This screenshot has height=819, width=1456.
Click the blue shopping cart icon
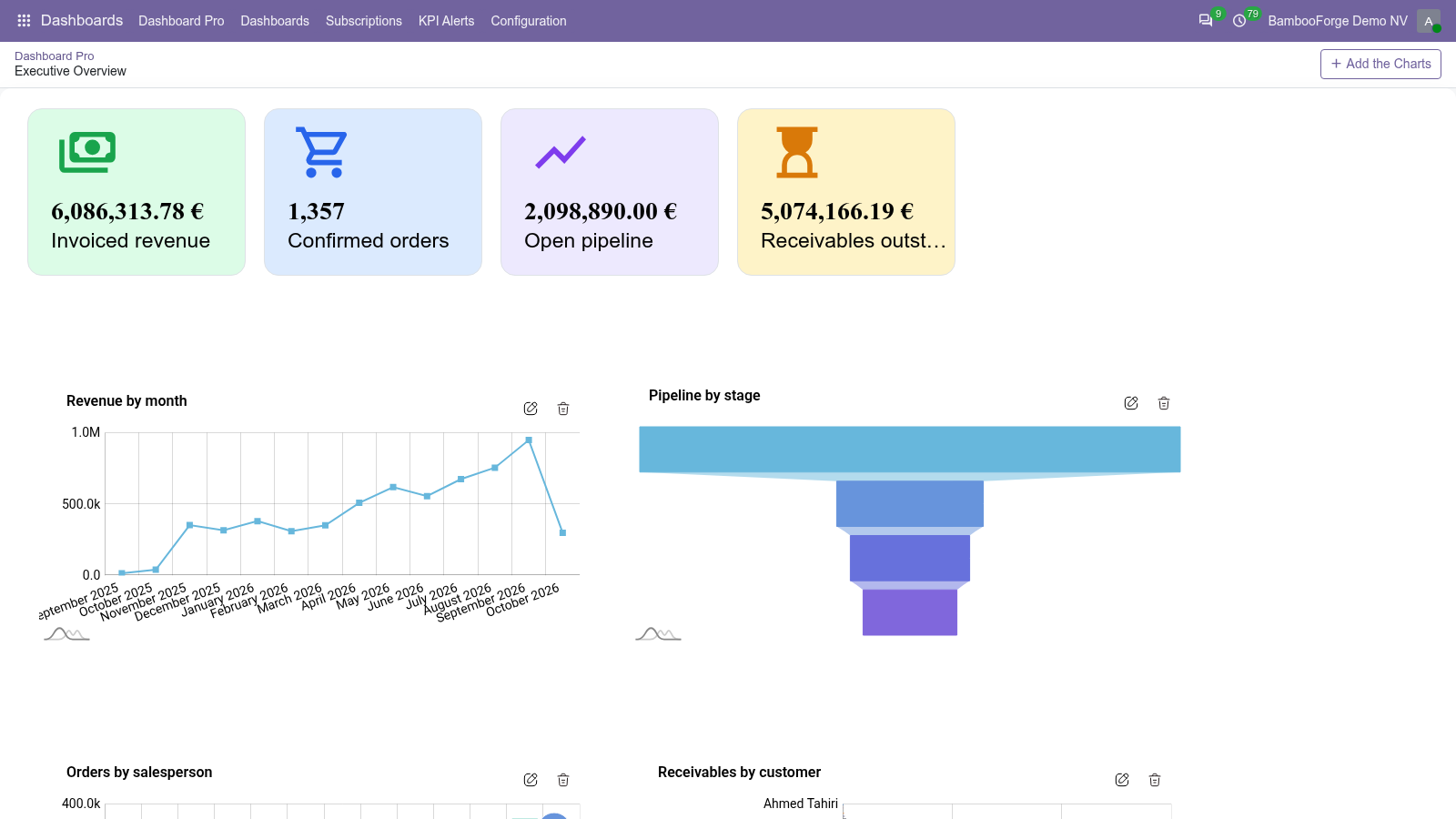point(321,152)
